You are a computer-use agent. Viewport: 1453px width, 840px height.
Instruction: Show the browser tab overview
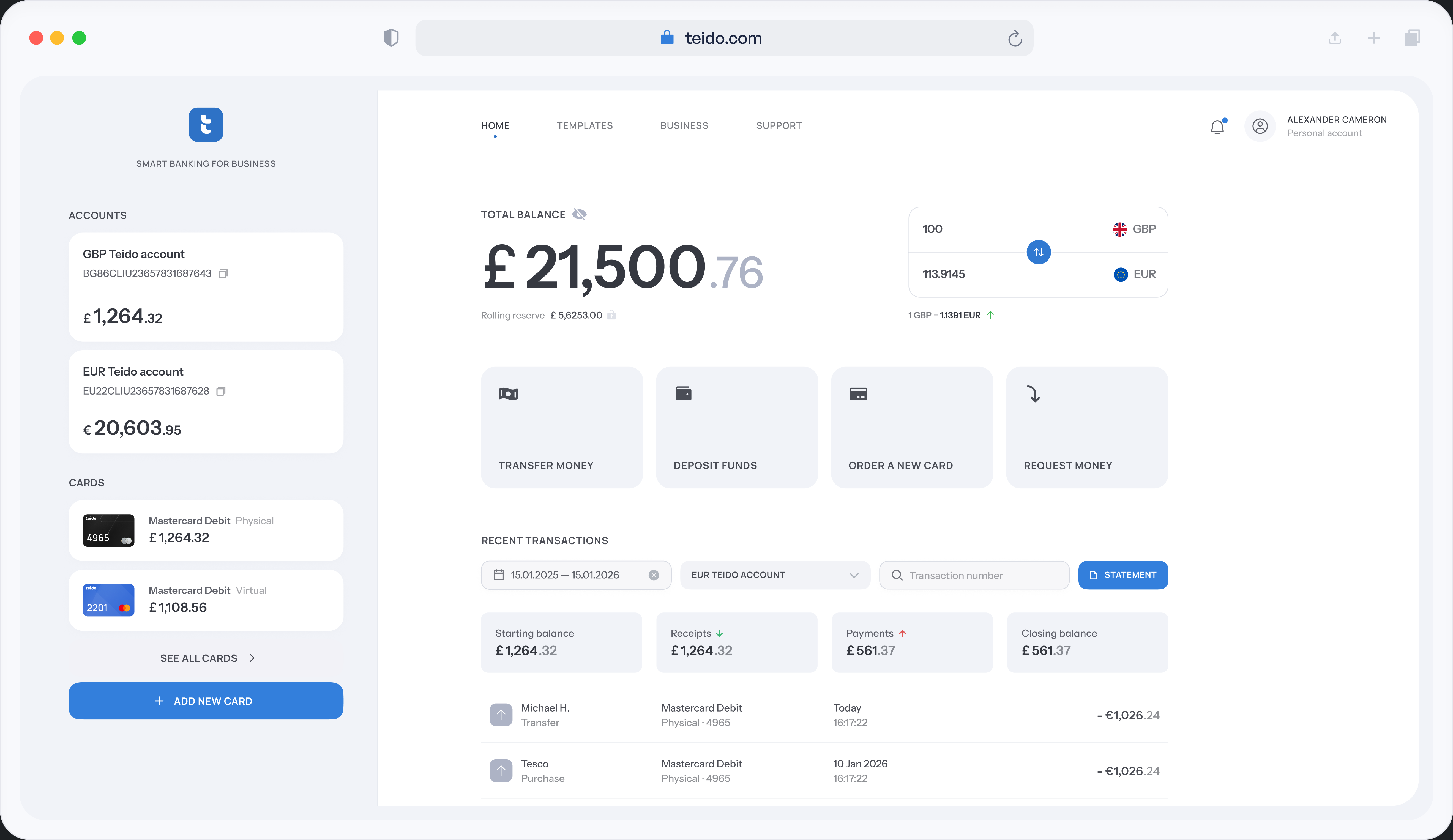tap(1412, 38)
